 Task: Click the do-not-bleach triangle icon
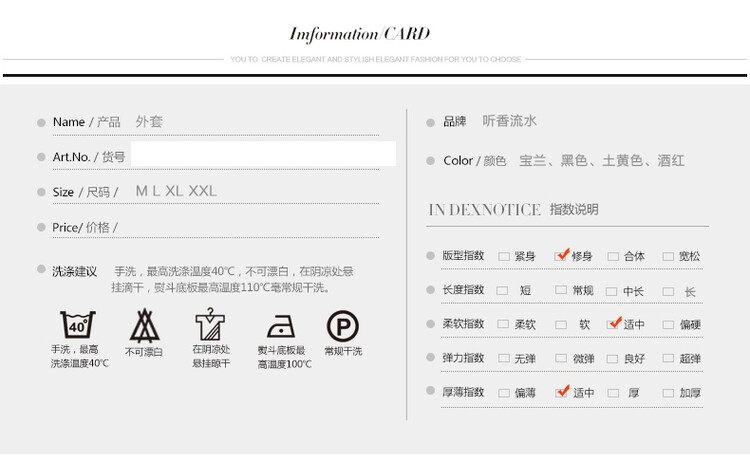[144, 326]
